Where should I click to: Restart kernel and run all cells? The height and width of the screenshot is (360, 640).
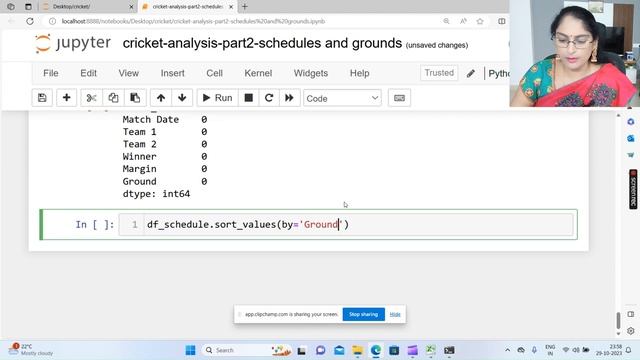[289, 98]
